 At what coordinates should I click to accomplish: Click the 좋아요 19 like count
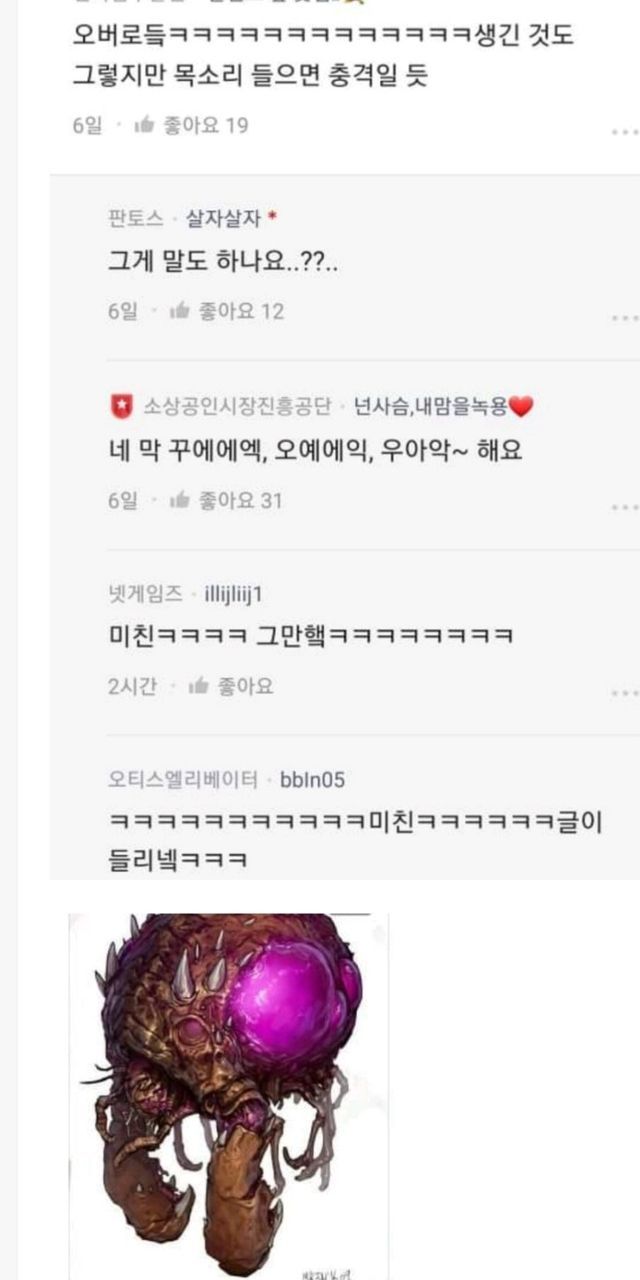[206, 126]
